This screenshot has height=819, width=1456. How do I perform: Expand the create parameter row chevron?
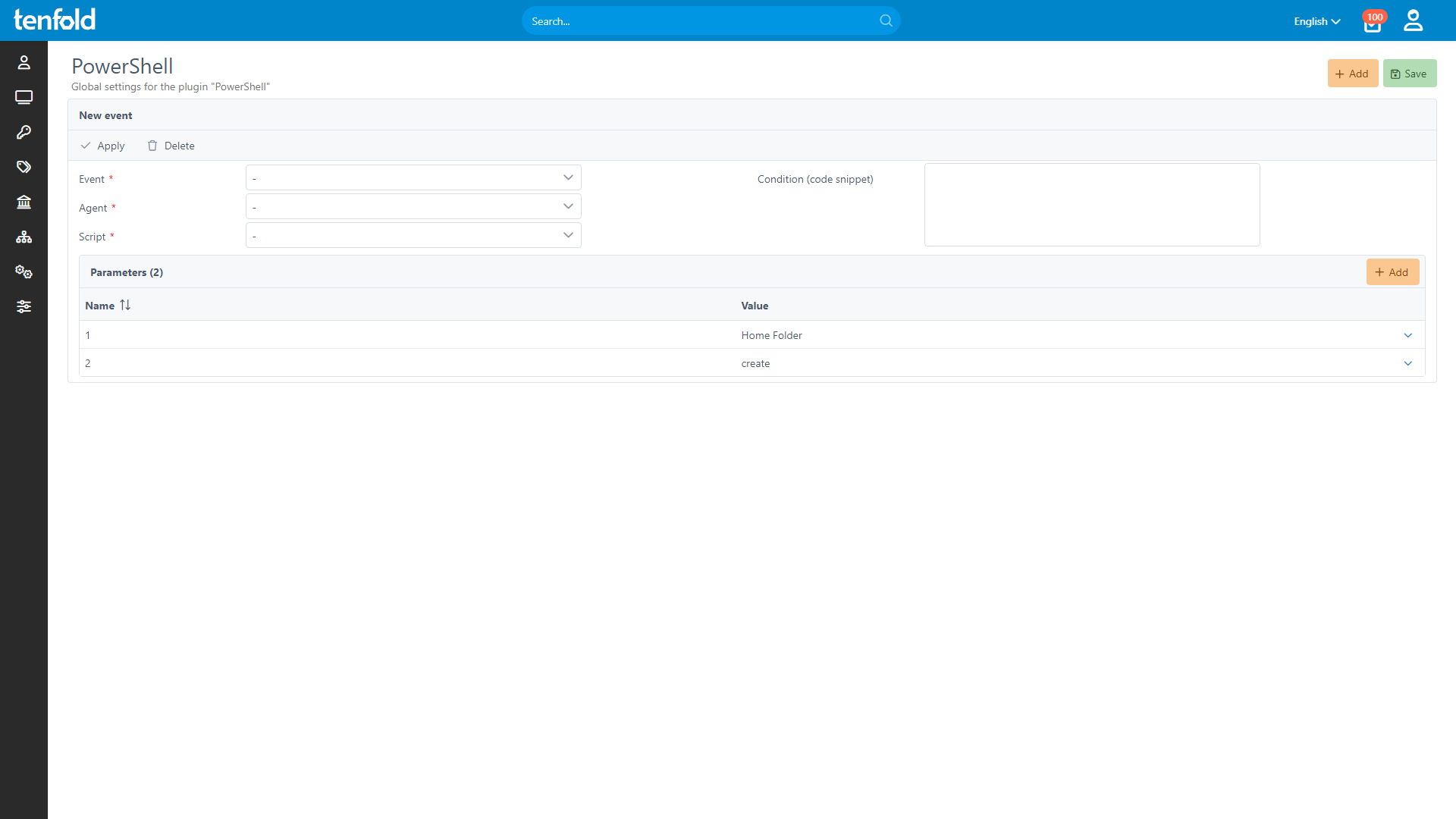(1407, 363)
